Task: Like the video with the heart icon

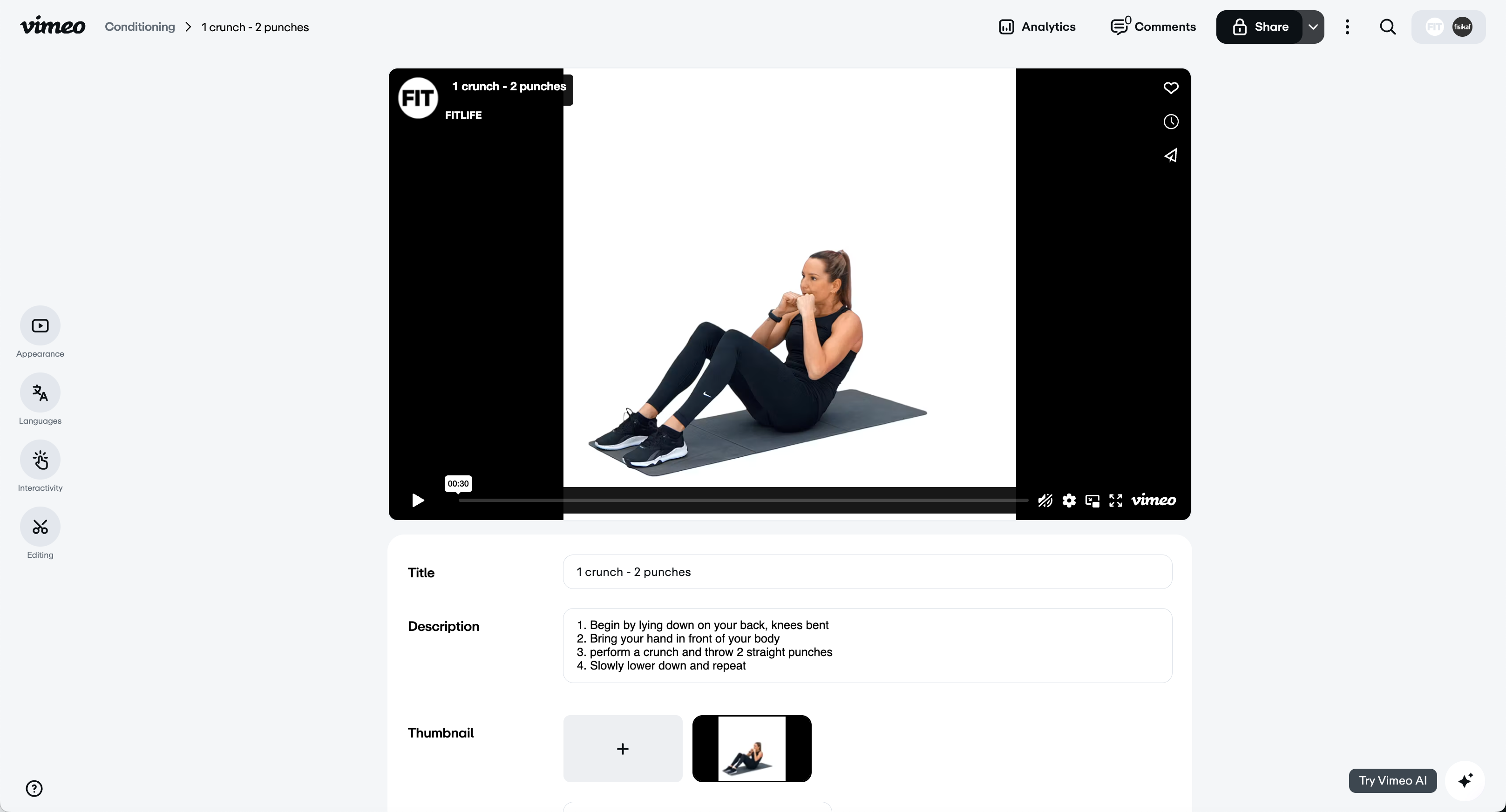Action: tap(1171, 88)
